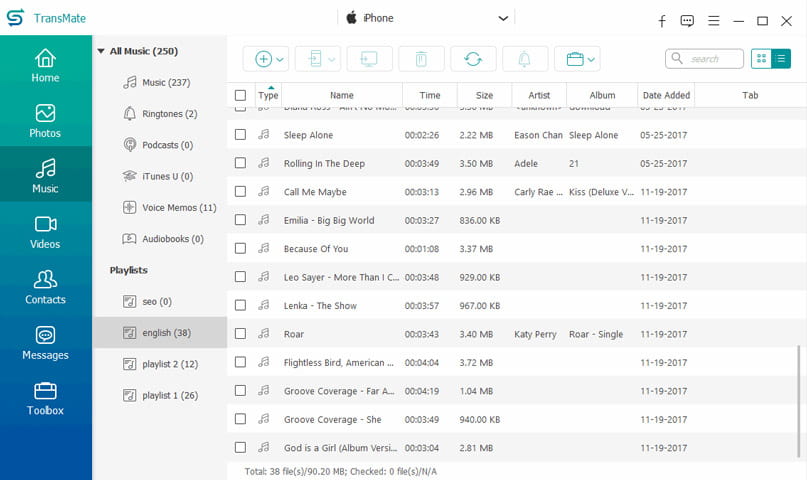The height and width of the screenshot is (480, 807).
Task: Open the Contacts tab in sidebar
Action: coord(46,287)
